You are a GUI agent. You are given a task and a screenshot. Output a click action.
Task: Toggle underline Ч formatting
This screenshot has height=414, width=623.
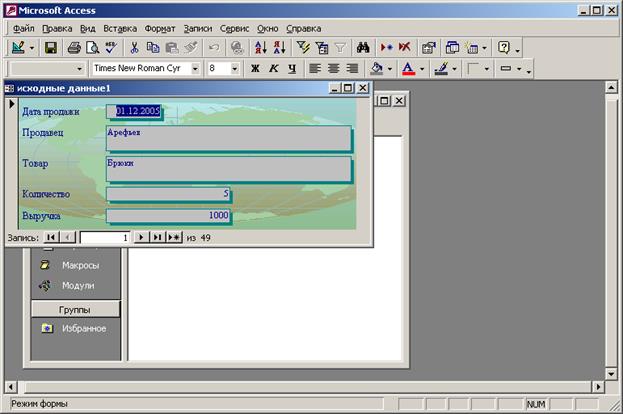[x=292, y=69]
